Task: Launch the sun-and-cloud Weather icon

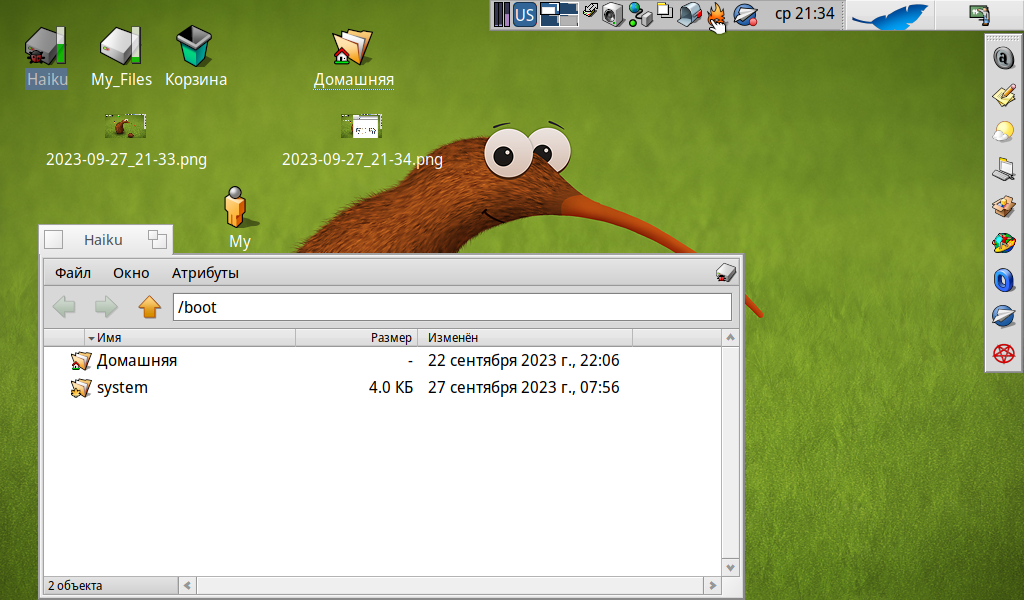Action: 1004,131
